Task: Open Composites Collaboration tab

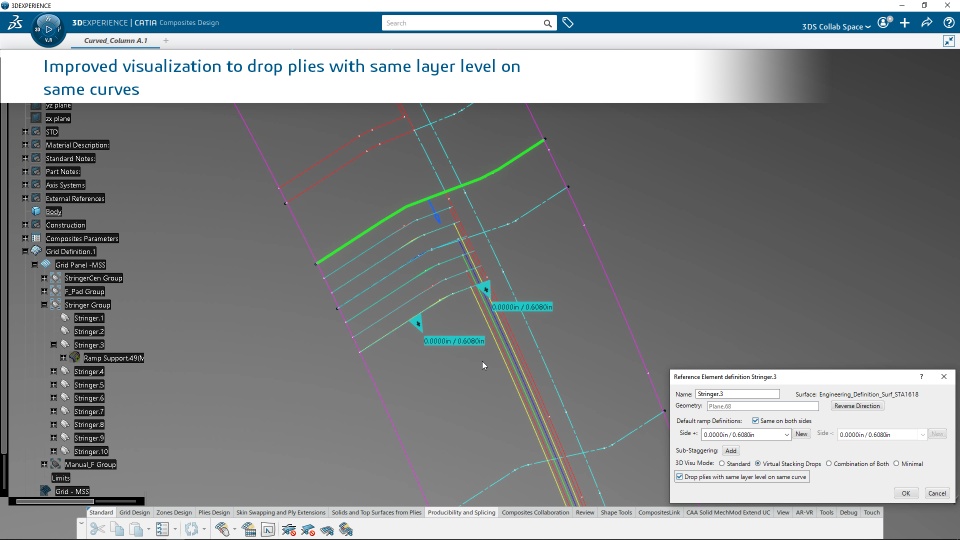Action: (x=535, y=512)
